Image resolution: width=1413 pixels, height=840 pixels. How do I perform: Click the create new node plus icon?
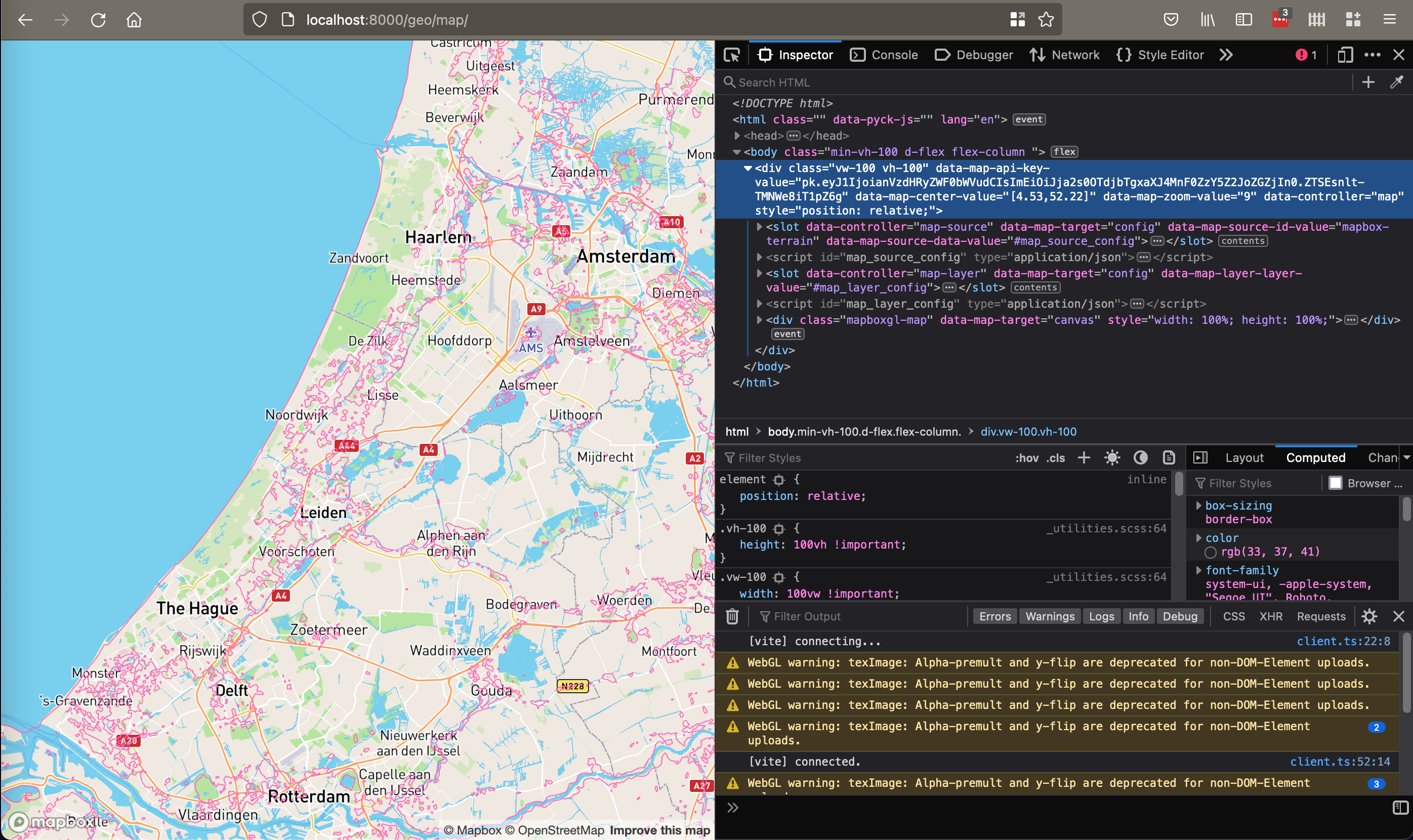(x=1368, y=82)
